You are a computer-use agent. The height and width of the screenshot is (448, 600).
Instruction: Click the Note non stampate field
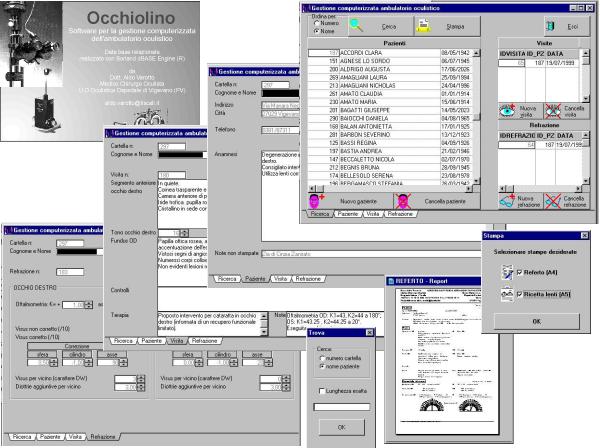click(370, 254)
